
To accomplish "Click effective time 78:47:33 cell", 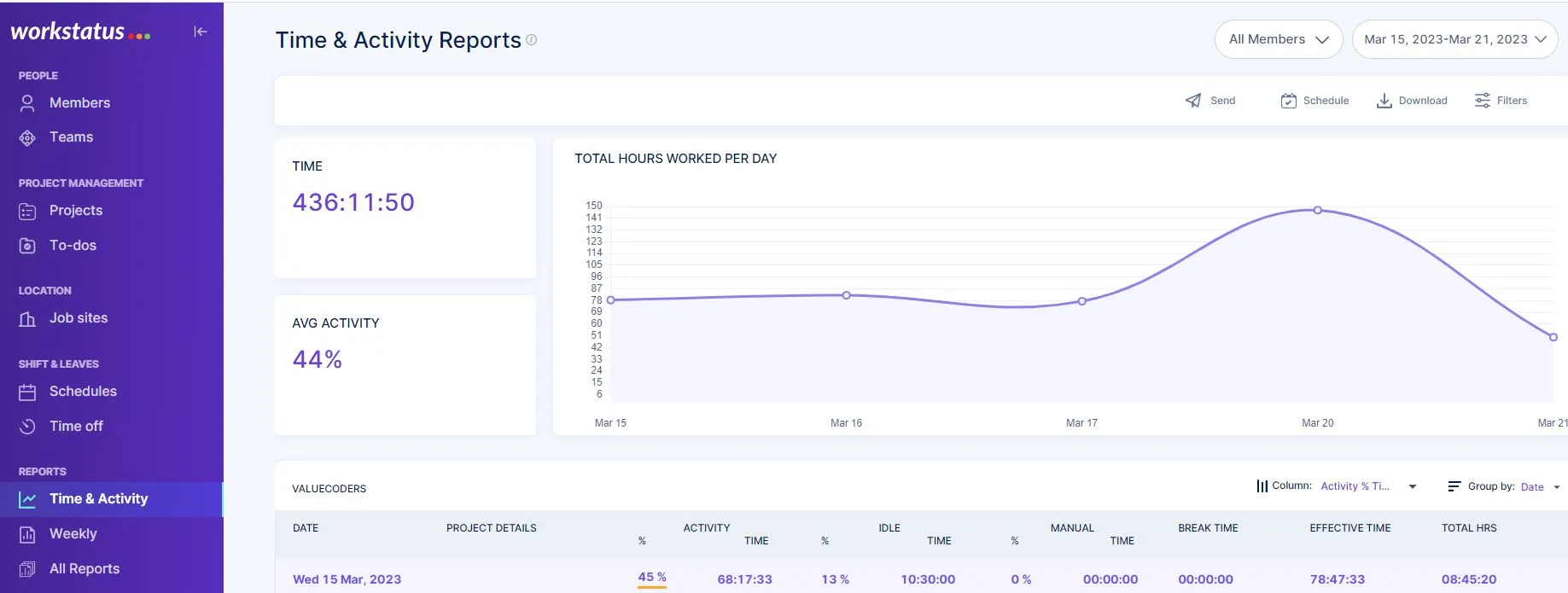I will [1338, 579].
